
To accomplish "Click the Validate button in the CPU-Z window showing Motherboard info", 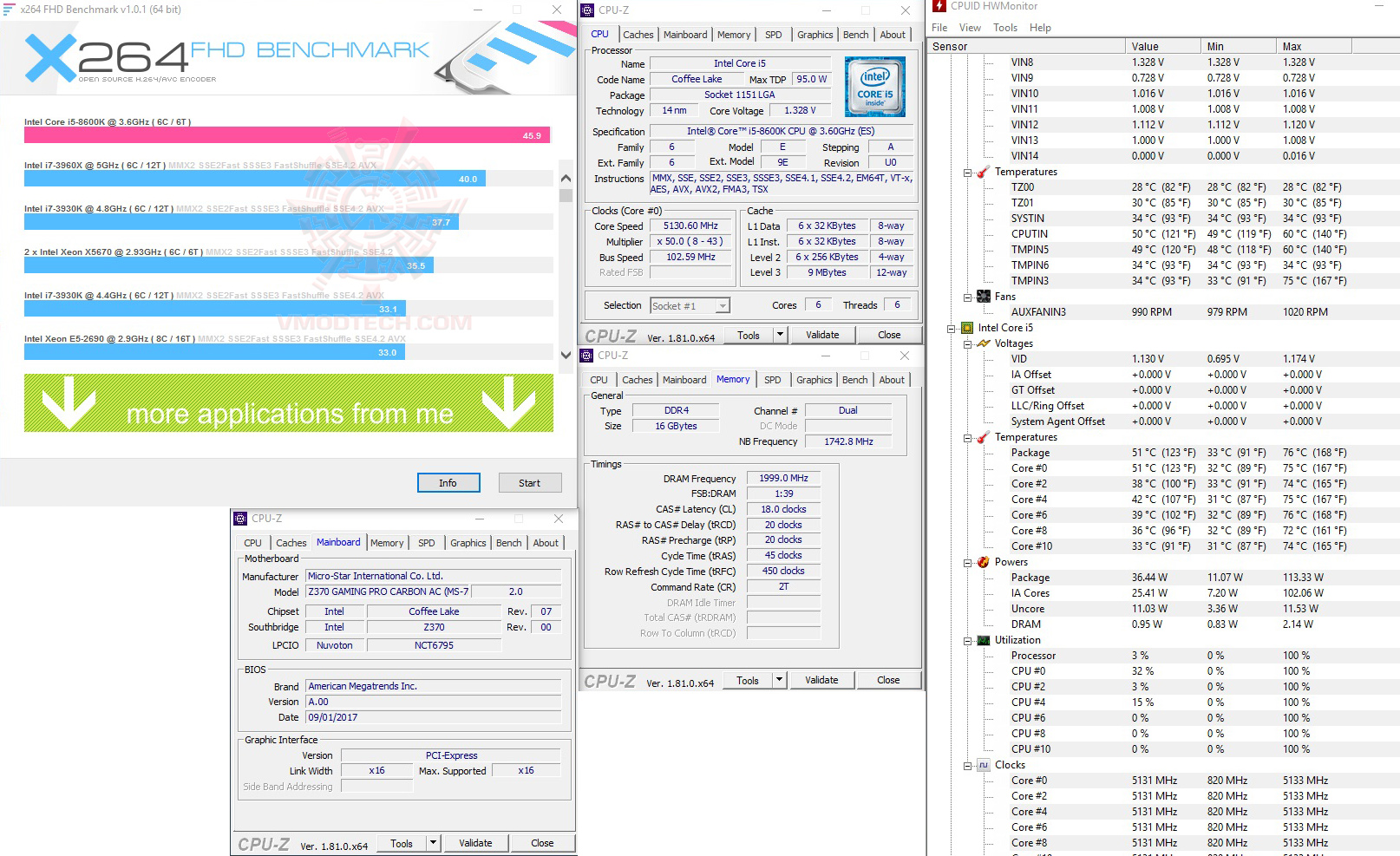I will coord(475,843).
